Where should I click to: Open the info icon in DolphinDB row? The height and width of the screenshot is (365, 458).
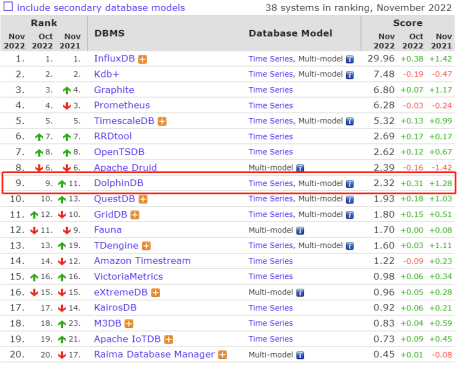coord(350,184)
